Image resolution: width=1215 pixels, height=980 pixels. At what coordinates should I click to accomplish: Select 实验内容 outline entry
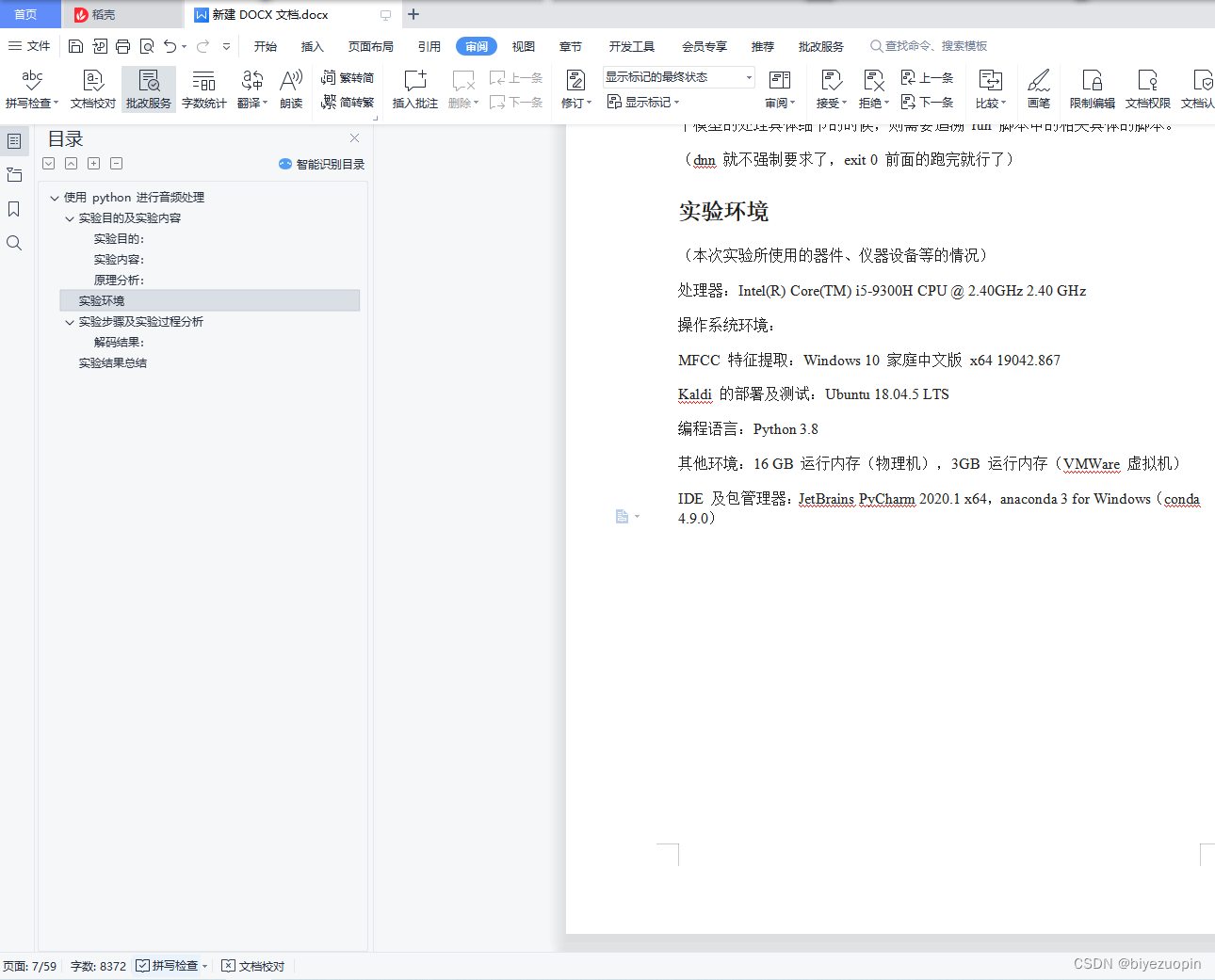point(119,260)
